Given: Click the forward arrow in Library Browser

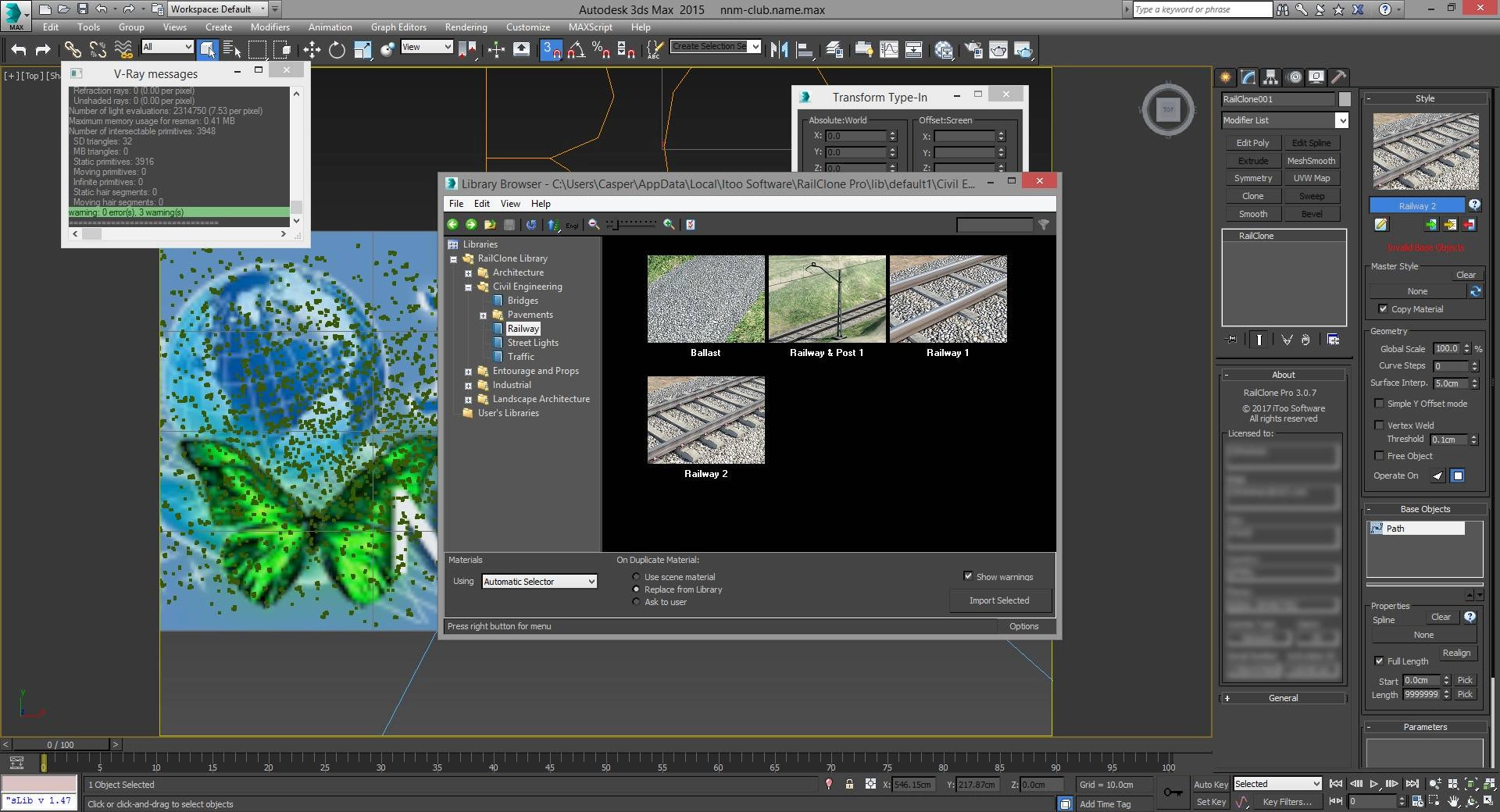Looking at the screenshot, I should point(471,224).
